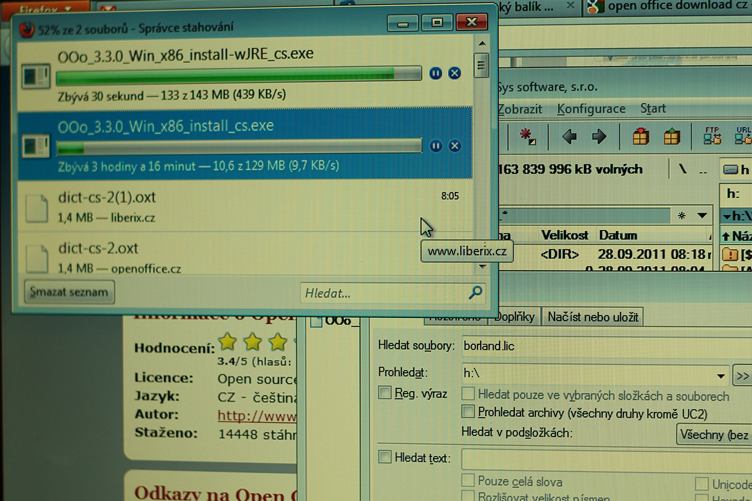The image size is (752, 501).
Task: Tick the checkbox next to OOo_ item
Action: click(x=316, y=321)
